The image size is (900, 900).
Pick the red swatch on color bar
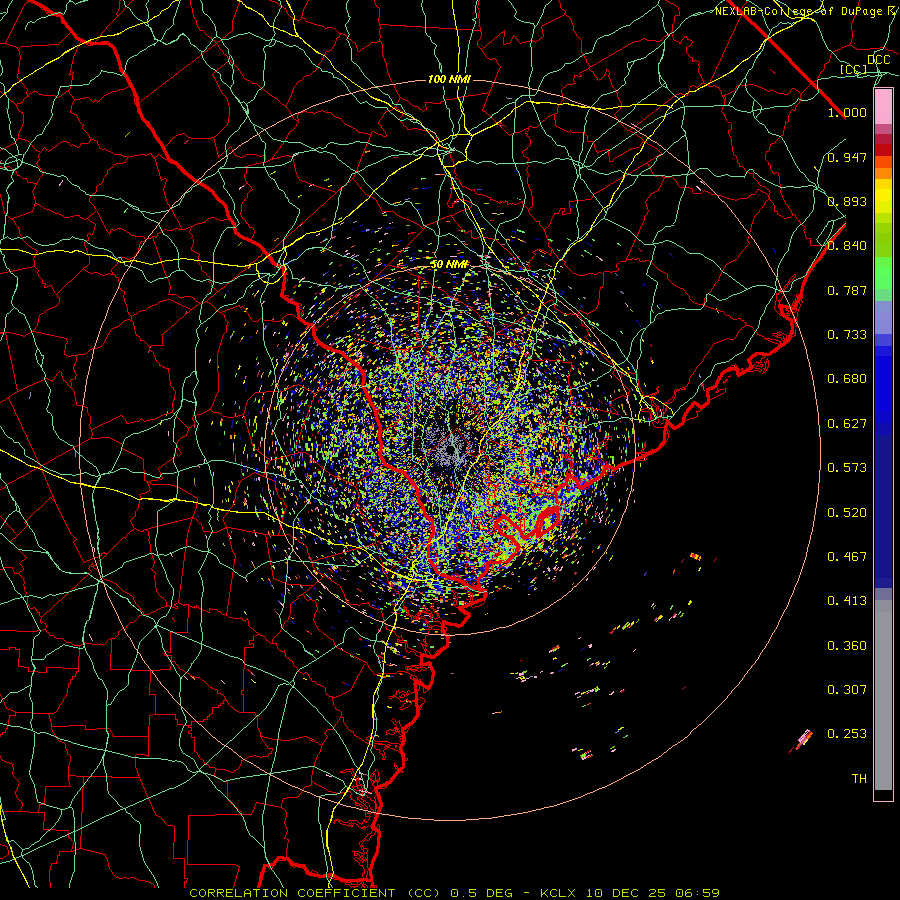(x=883, y=150)
